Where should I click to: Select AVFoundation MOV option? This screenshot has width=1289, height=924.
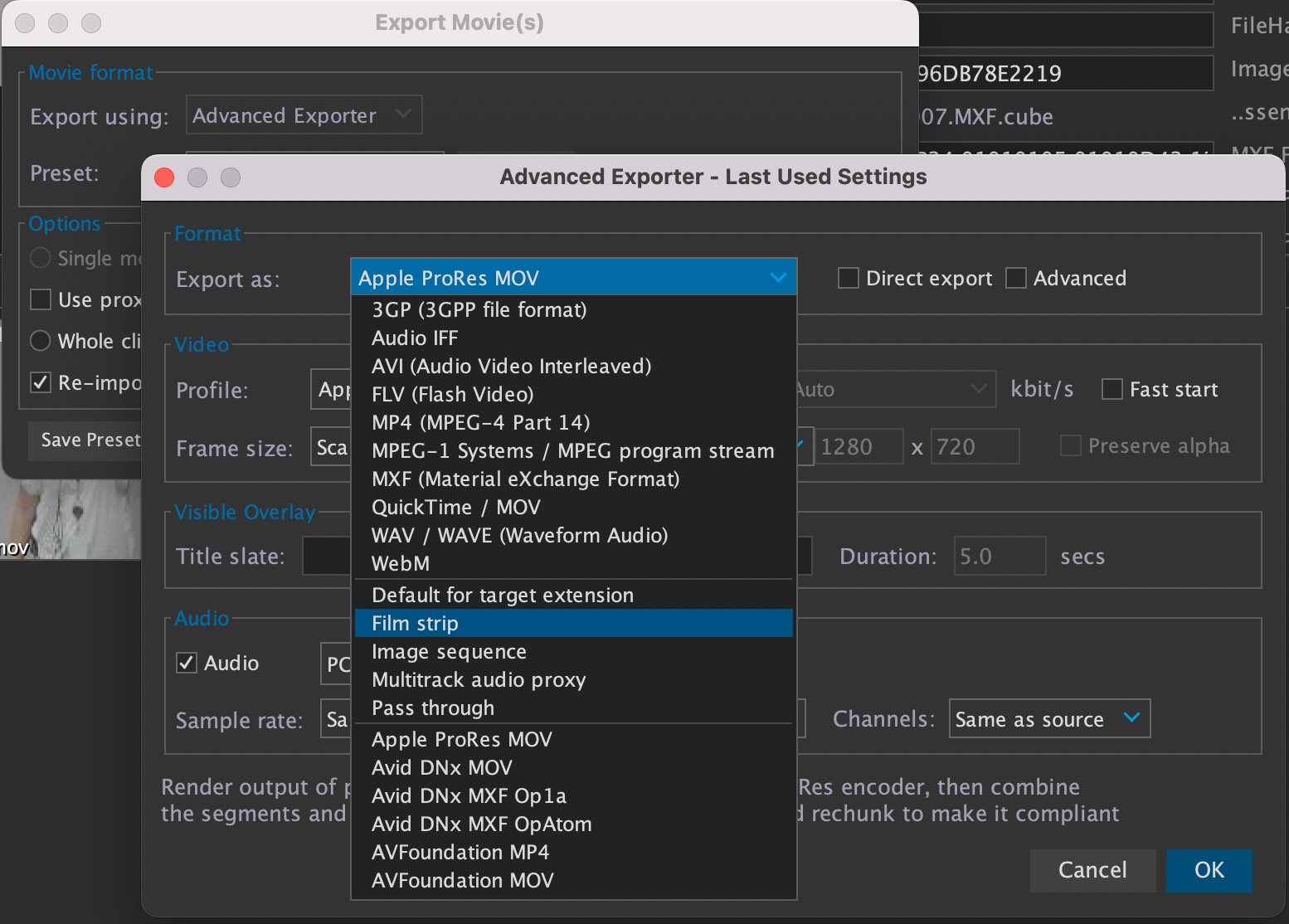(573, 880)
